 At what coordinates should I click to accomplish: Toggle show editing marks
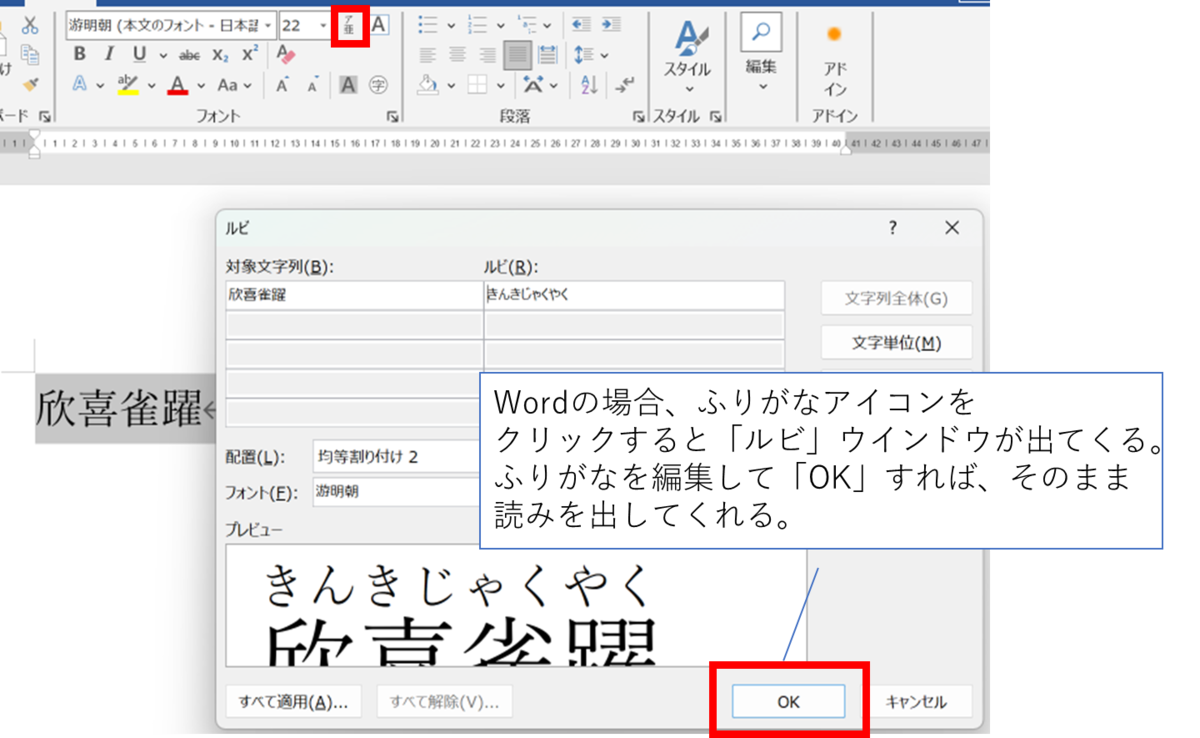tap(626, 86)
